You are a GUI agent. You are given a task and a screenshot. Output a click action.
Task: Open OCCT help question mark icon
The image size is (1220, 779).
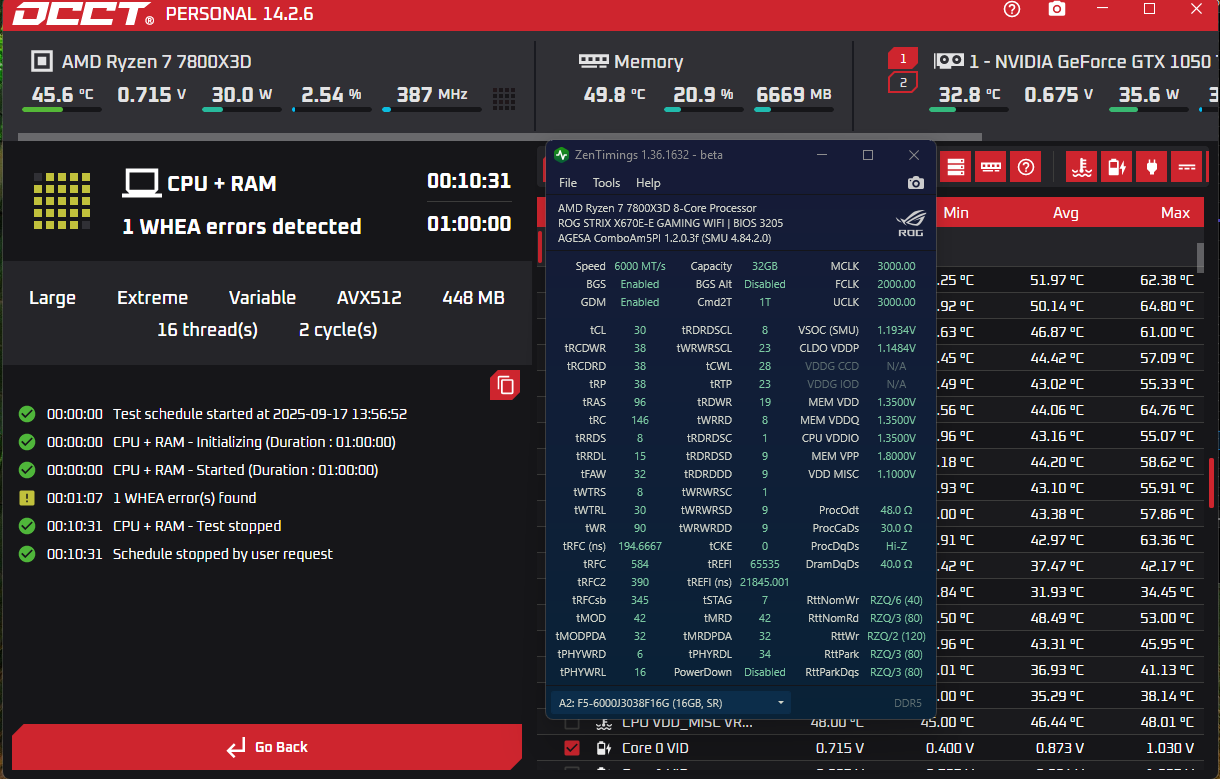1011,10
